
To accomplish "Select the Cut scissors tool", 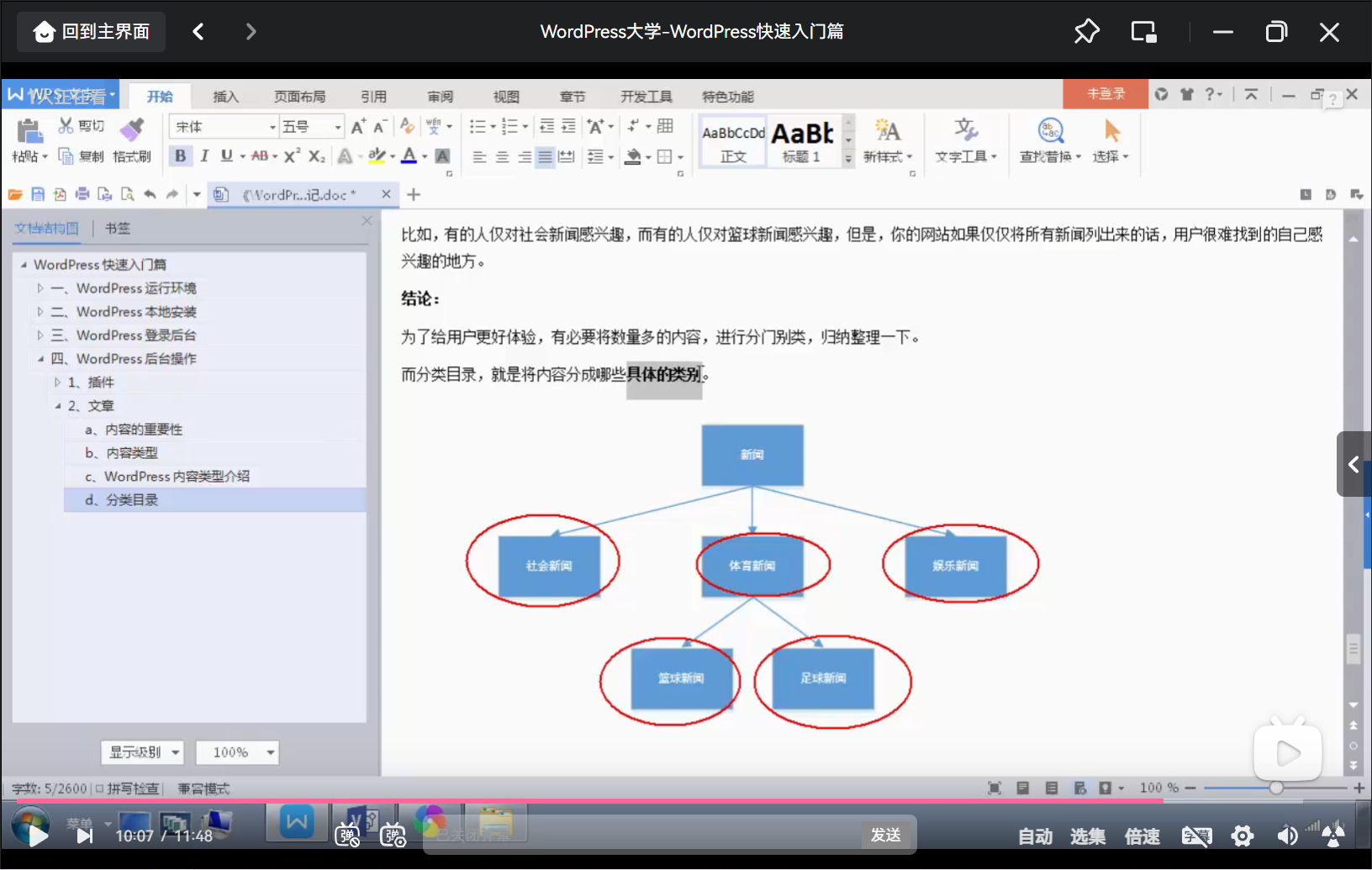I will [66, 126].
